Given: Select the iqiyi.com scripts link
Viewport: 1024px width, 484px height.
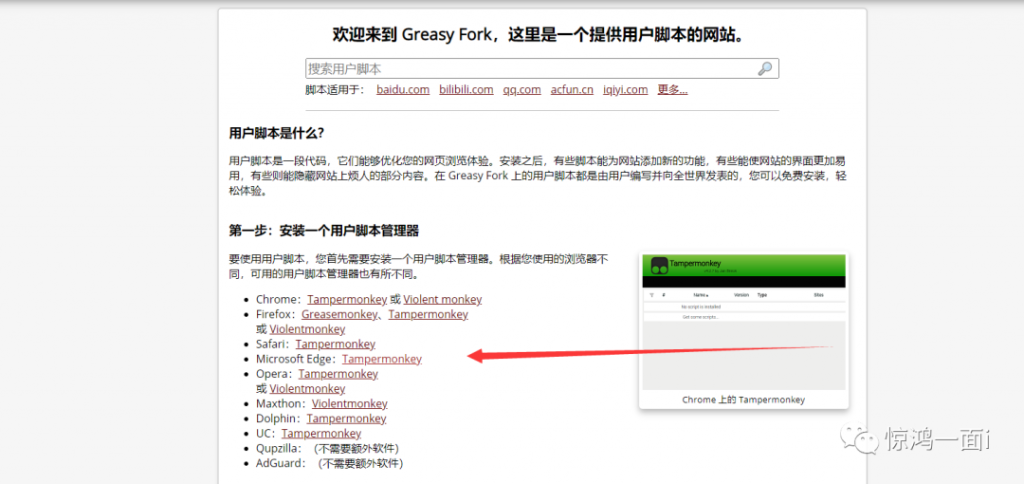Looking at the screenshot, I should click(x=625, y=90).
